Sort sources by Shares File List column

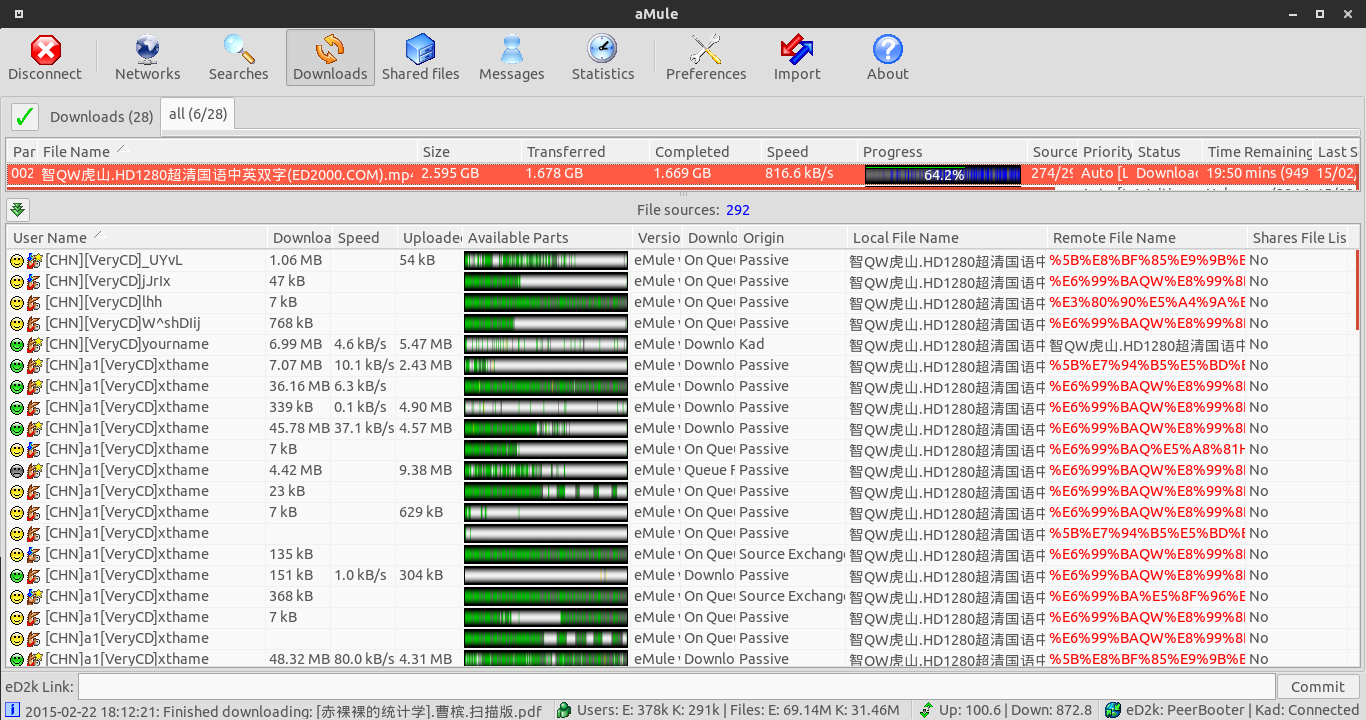click(1299, 237)
